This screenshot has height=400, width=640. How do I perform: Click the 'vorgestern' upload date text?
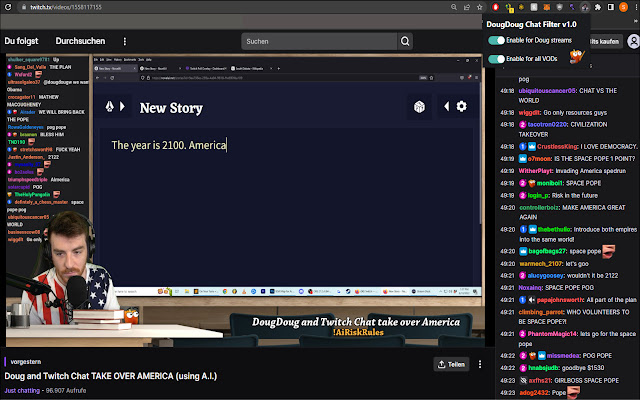click(x=25, y=362)
